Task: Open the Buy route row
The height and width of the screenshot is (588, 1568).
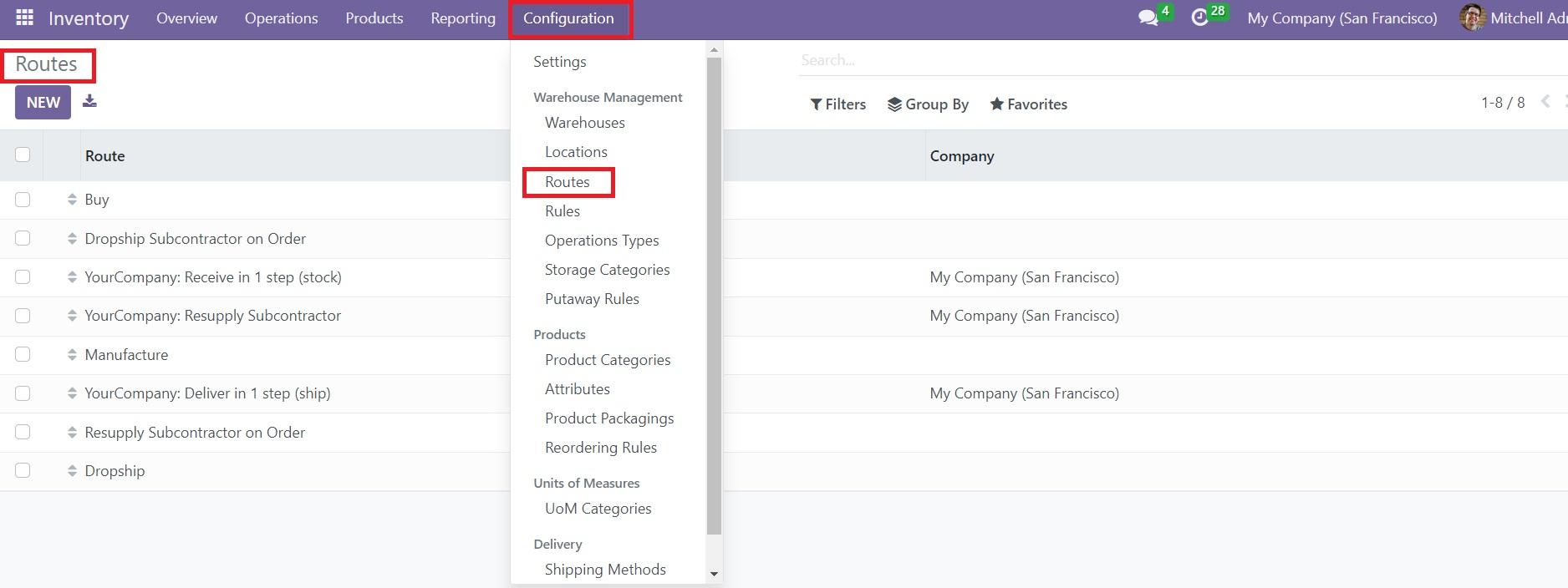Action: (97, 200)
